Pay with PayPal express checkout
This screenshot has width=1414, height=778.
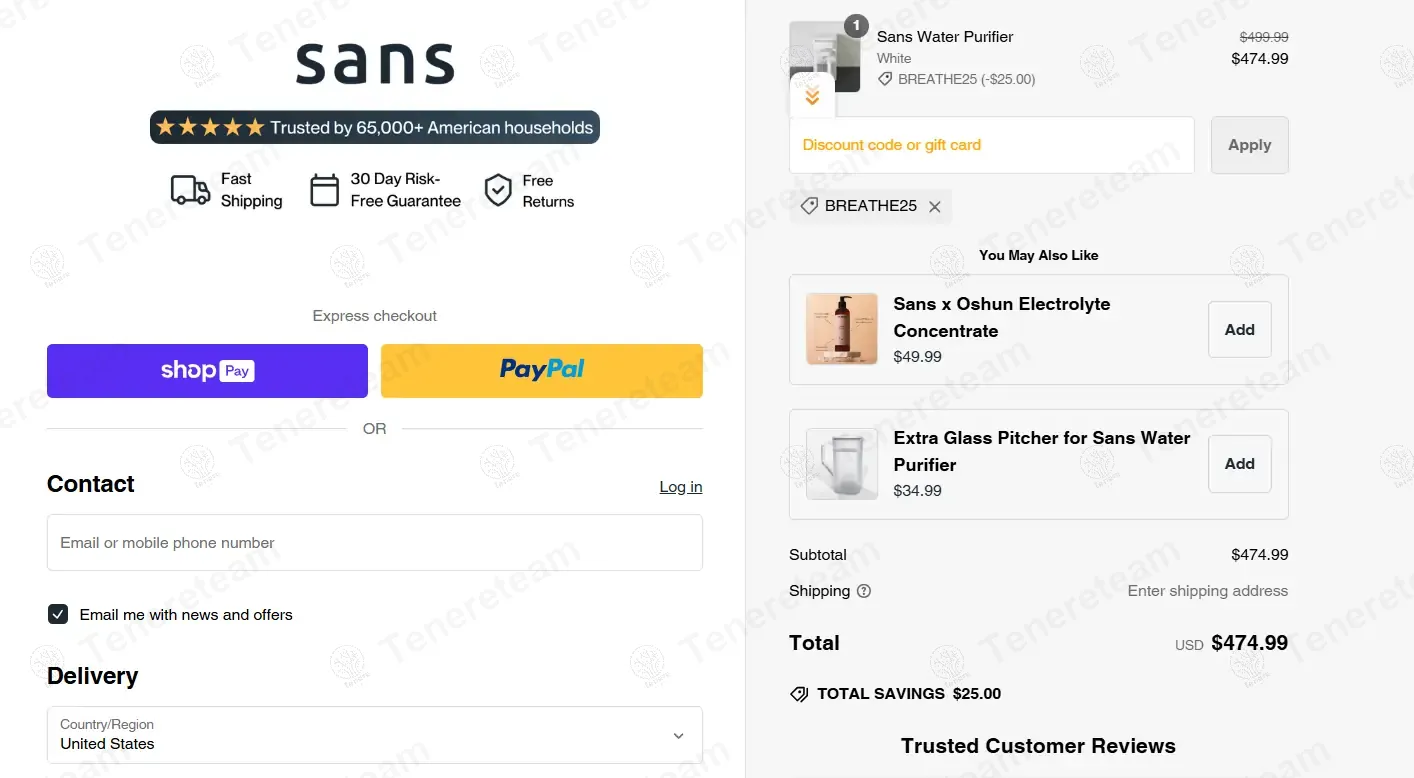click(542, 371)
